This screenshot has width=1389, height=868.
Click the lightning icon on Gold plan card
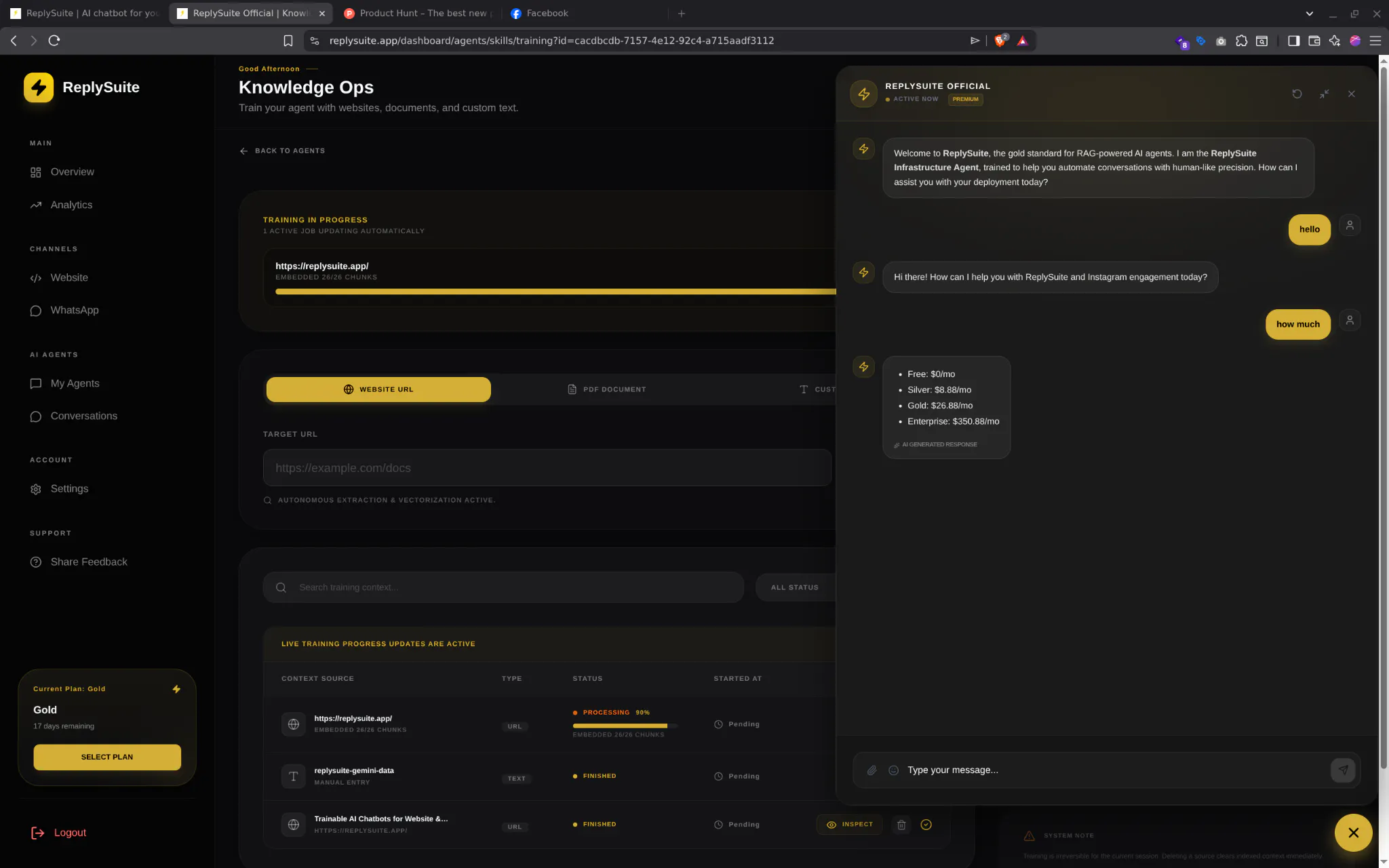click(176, 690)
